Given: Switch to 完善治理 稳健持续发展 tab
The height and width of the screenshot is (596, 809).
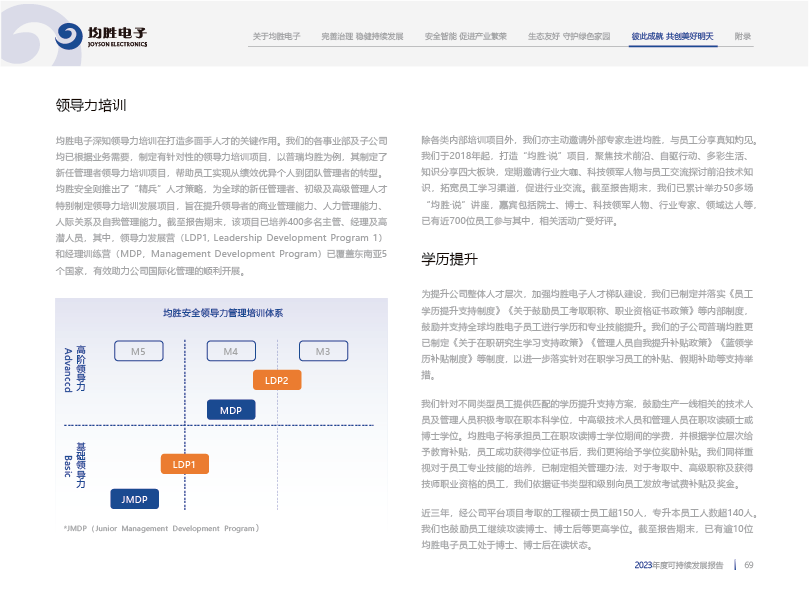Looking at the screenshot, I should (x=362, y=36).
